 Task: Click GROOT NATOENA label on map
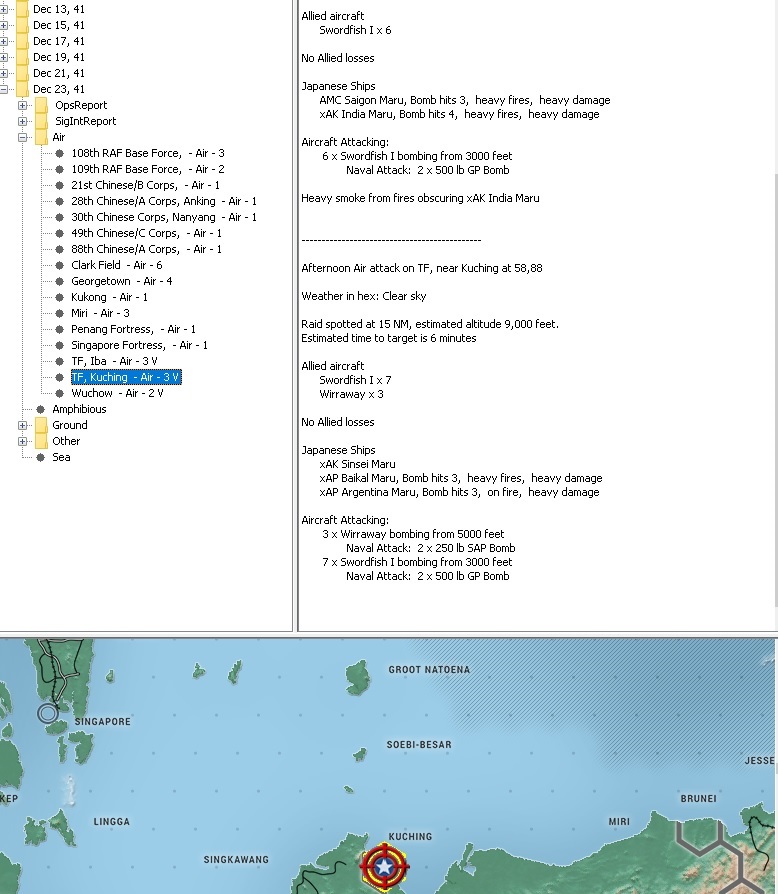[429, 670]
